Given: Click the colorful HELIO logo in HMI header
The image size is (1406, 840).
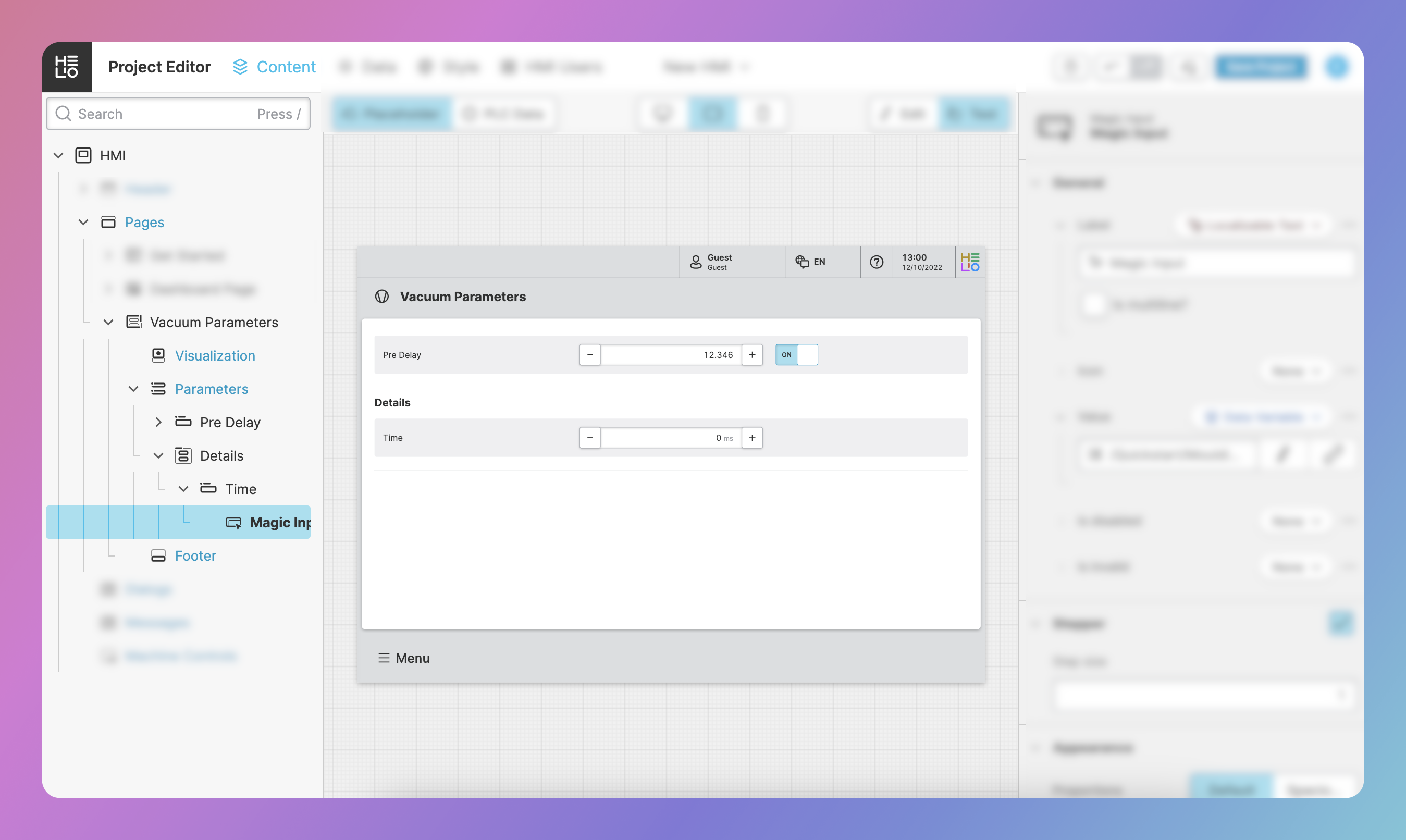Looking at the screenshot, I should (970, 262).
